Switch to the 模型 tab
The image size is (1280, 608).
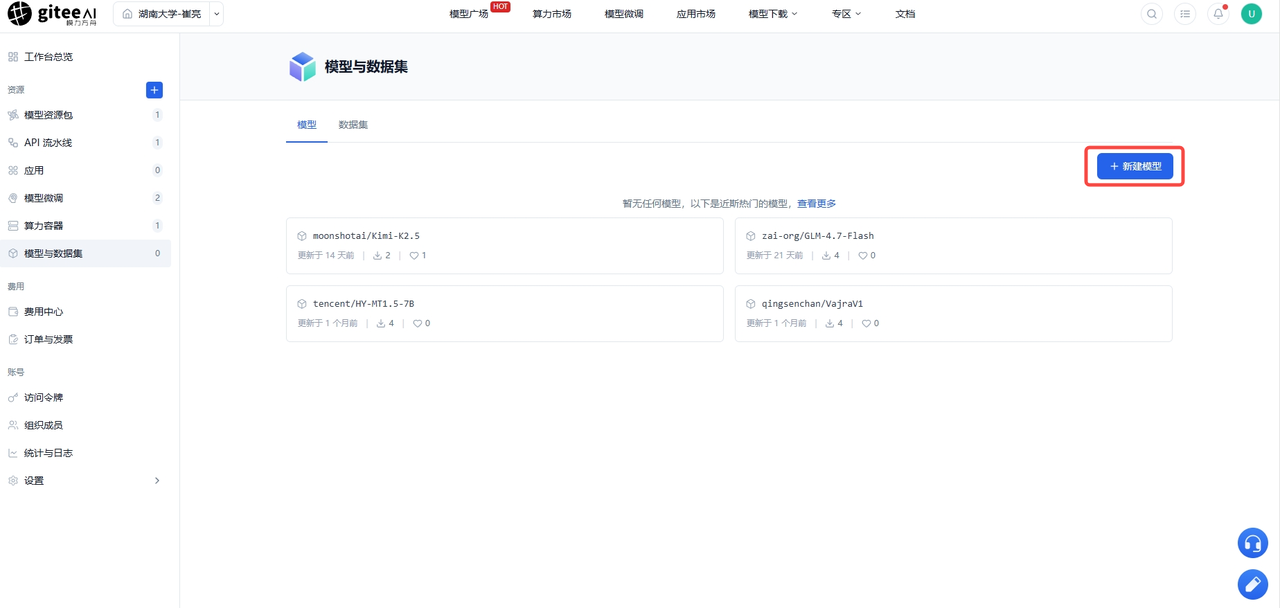pos(307,125)
